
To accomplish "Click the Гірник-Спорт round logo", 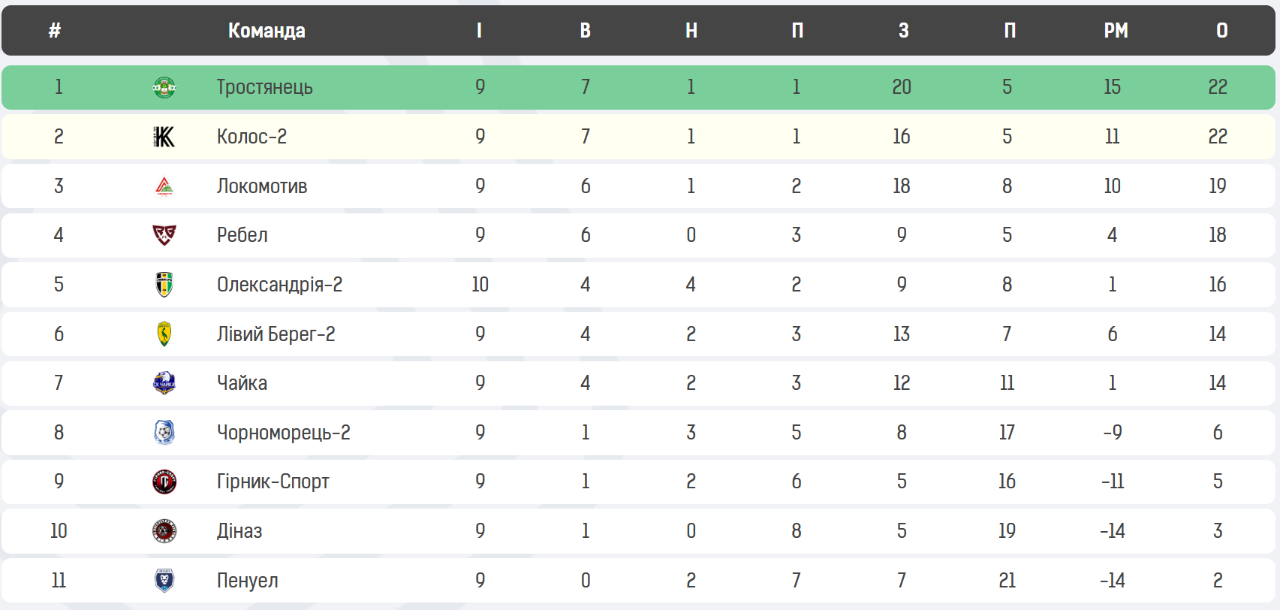I will tap(164, 482).
